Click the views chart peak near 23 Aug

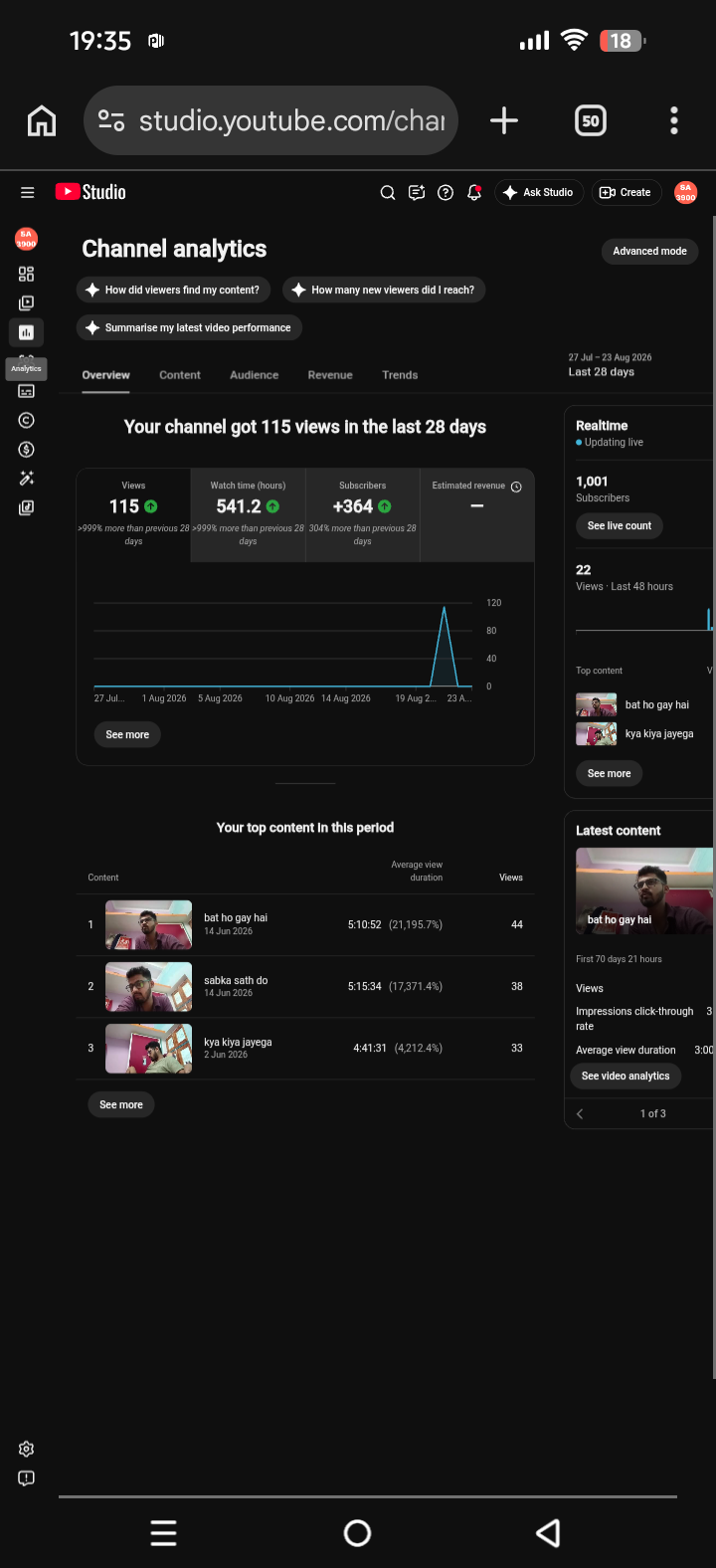pos(445,609)
